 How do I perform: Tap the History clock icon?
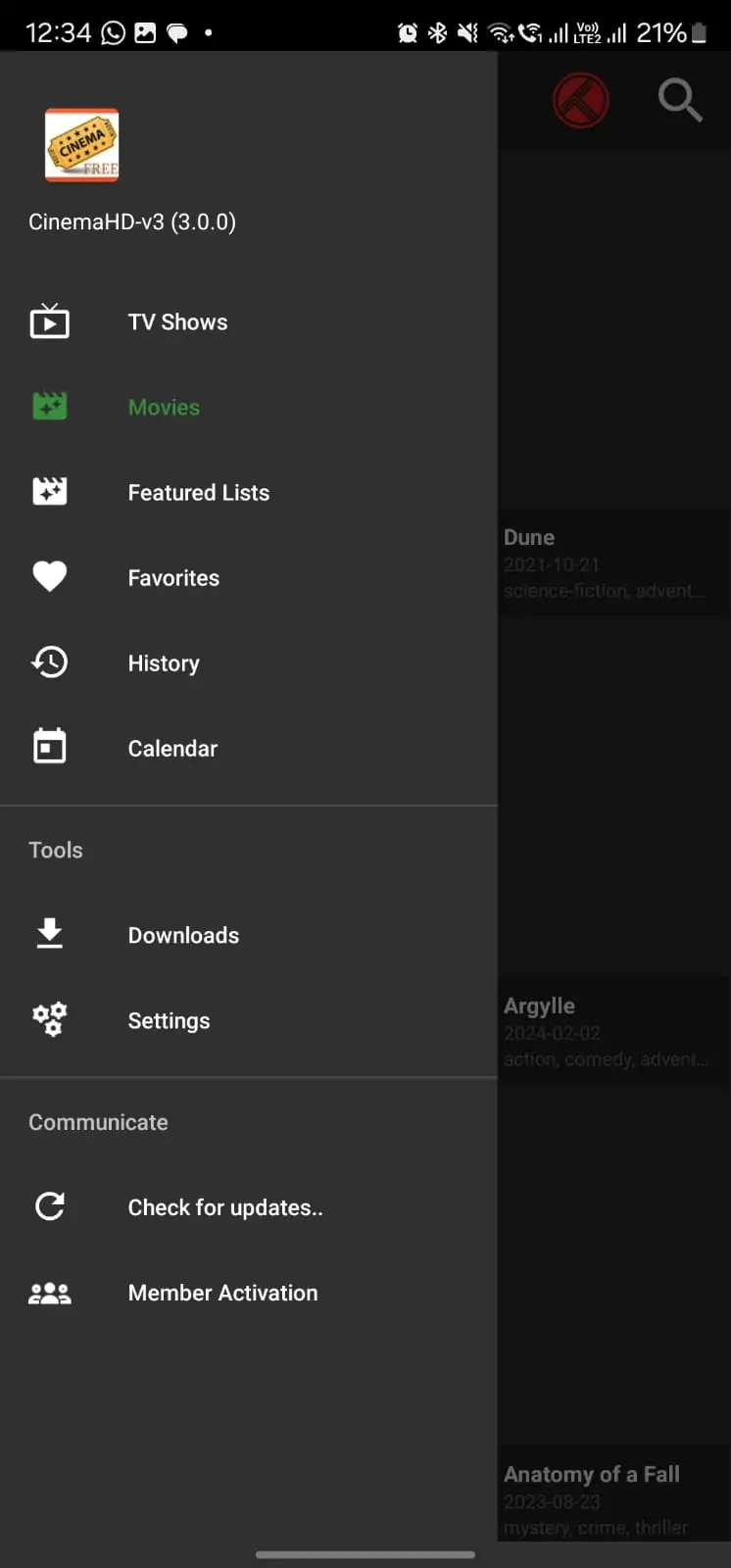click(50, 662)
